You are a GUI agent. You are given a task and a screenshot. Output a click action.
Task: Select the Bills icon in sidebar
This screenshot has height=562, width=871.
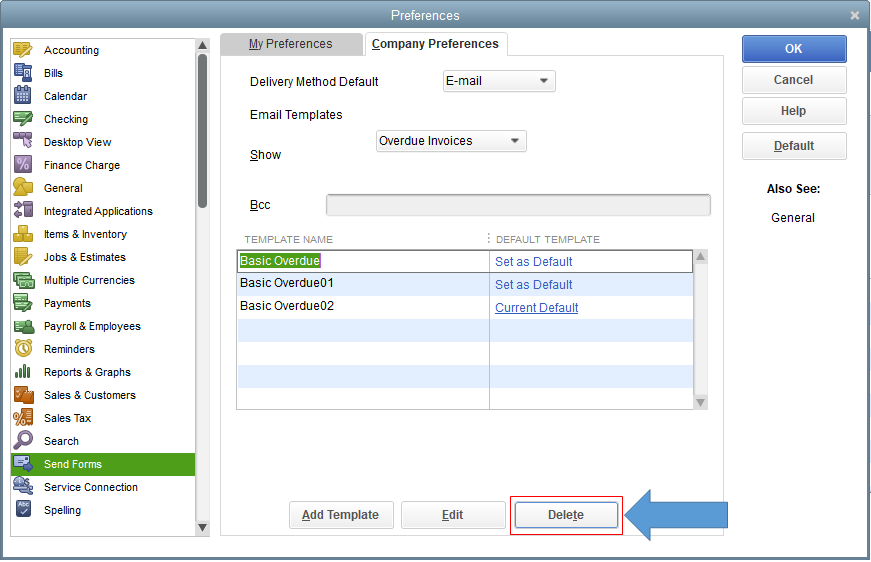coord(23,73)
